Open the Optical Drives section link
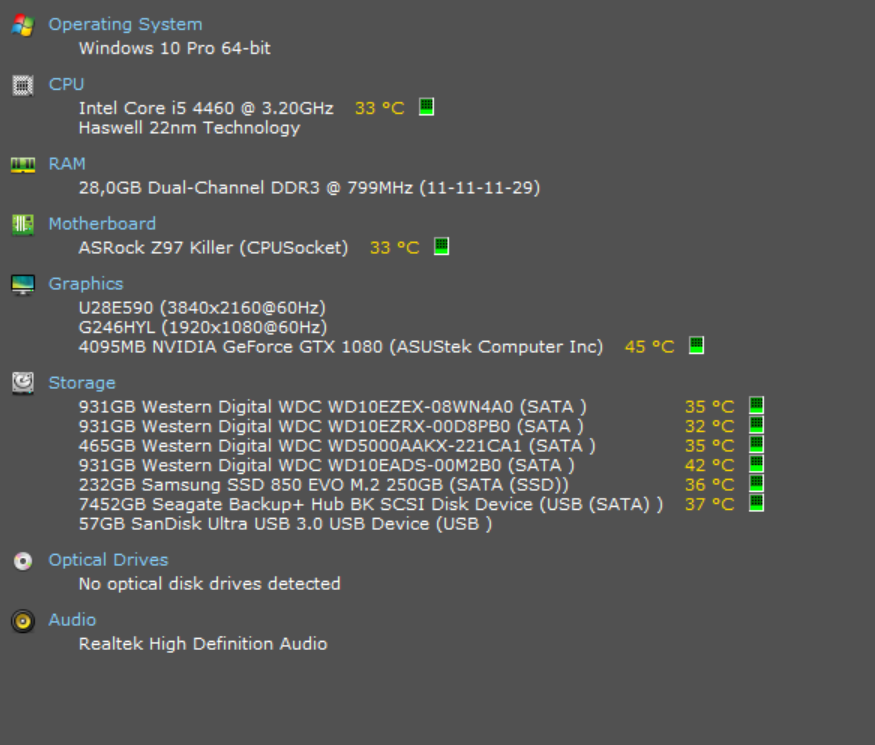The image size is (875, 745). pyautogui.click(x=108, y=560)
